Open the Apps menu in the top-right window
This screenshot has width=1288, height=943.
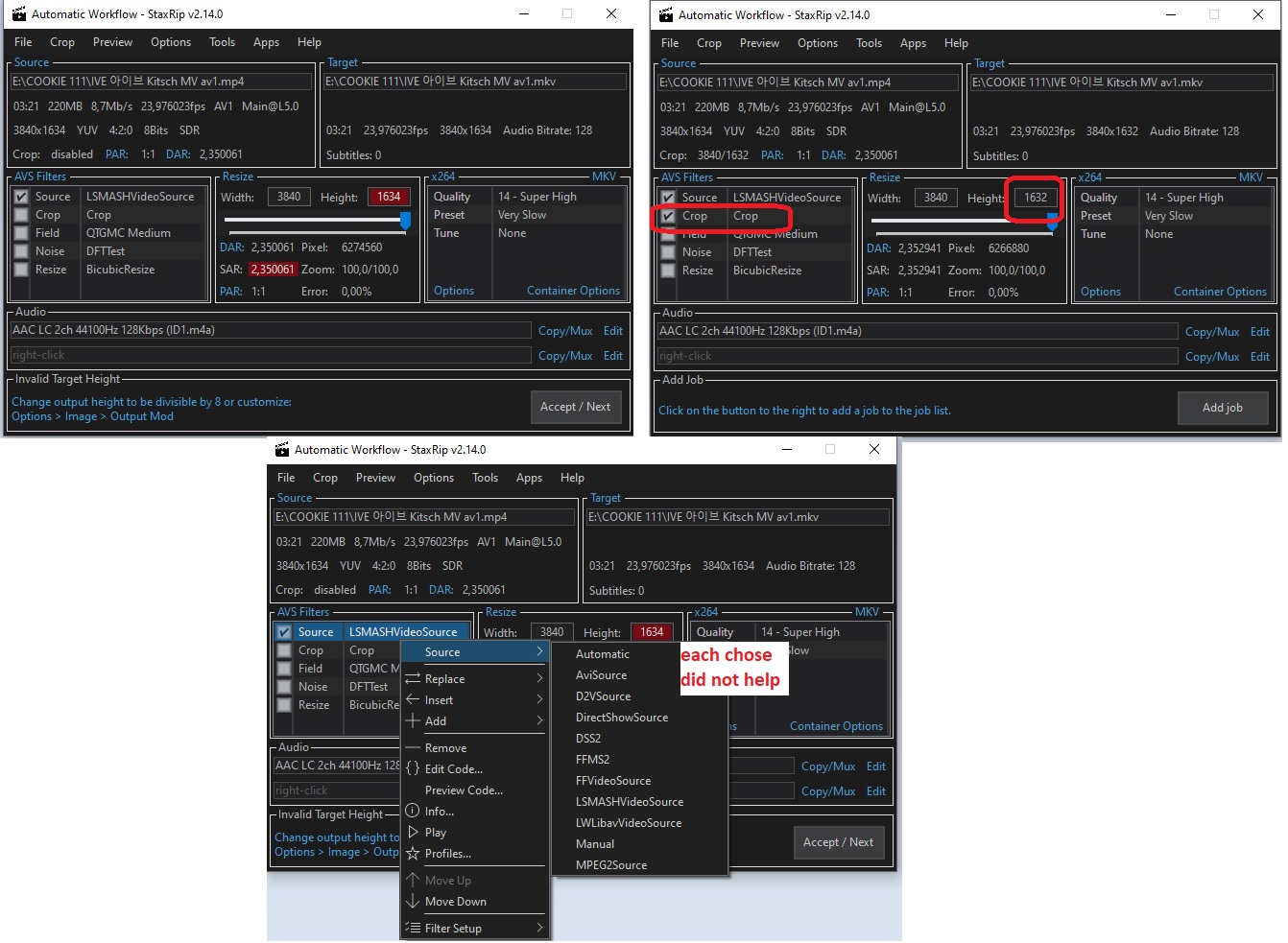coord(913,43)
